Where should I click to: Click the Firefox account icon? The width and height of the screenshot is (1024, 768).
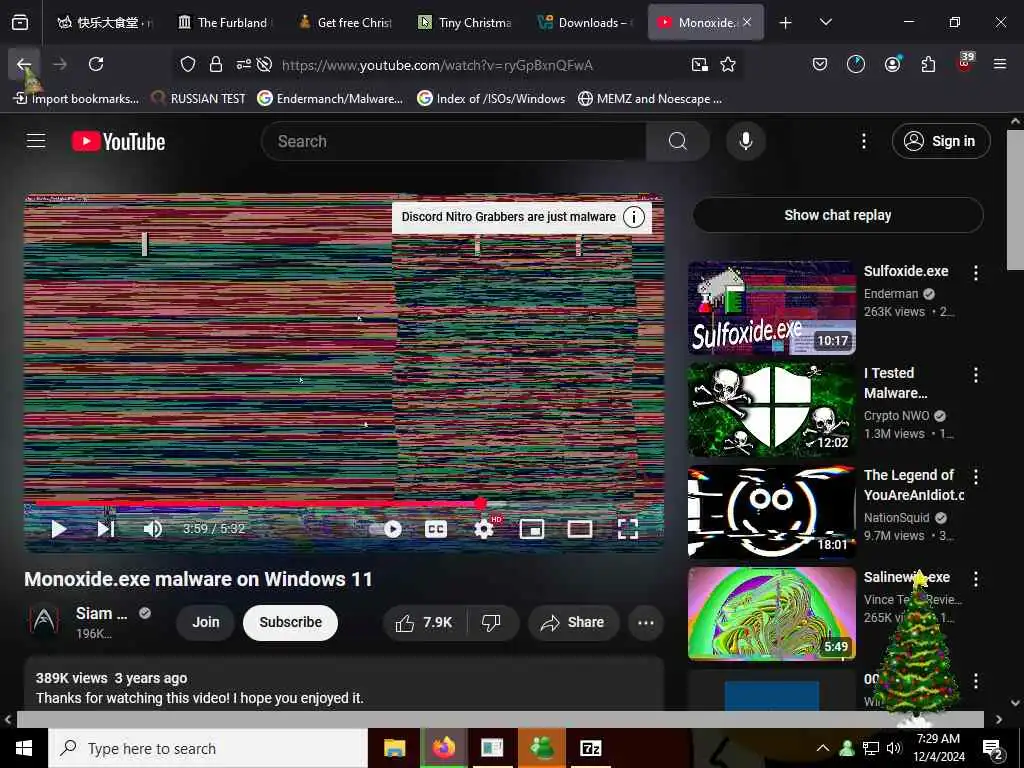coord(892,64)
